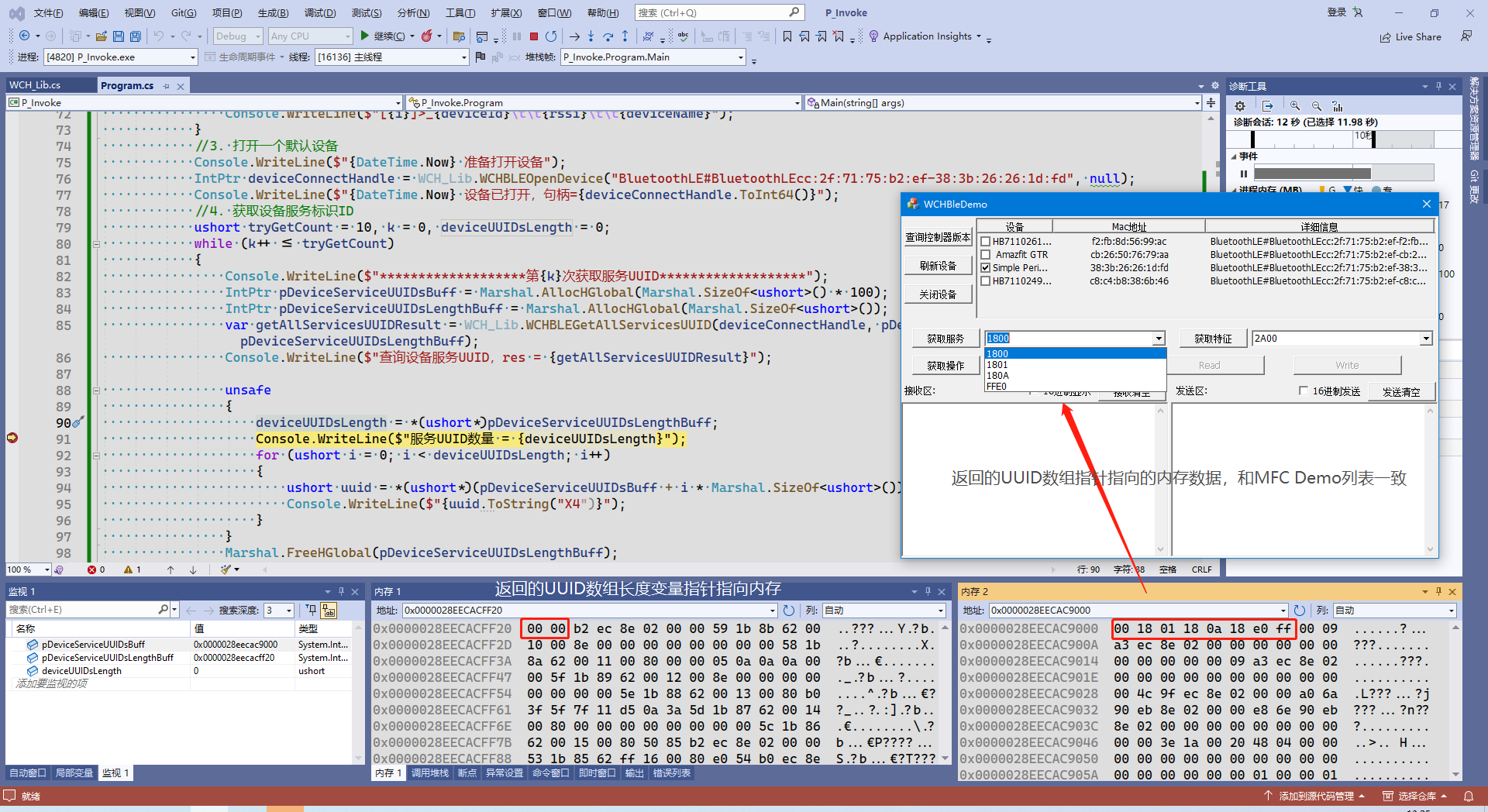Screen dimensions: 1488x812
Task: Open the 工具(T) menu
Action: [460, 13]
